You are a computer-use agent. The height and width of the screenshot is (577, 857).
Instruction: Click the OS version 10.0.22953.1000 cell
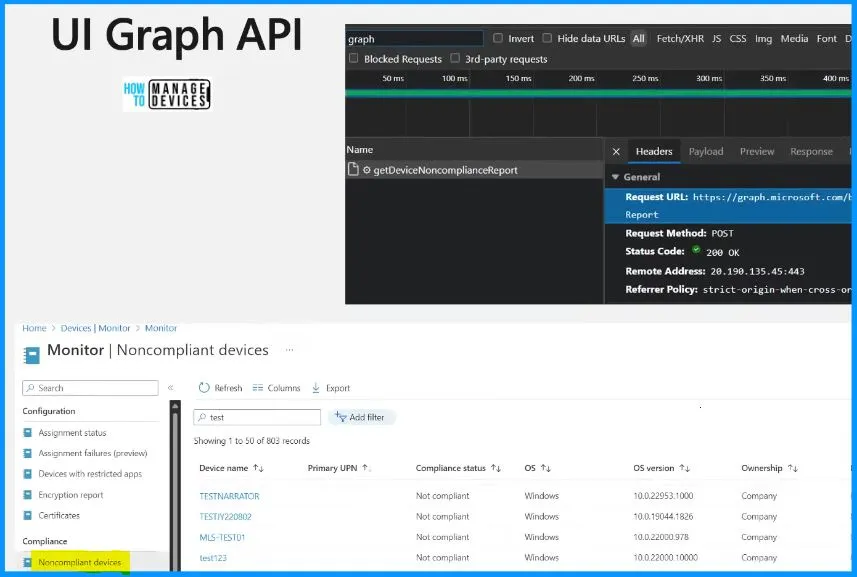(x=663, y=496)
